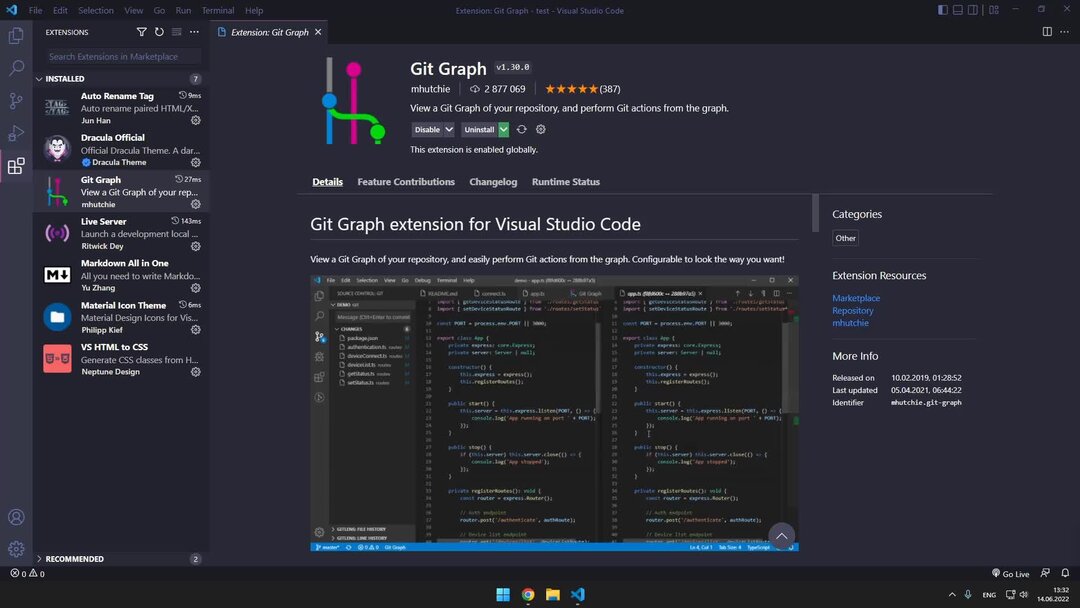Click the sync icon next to Uninstall

point(521,129)
